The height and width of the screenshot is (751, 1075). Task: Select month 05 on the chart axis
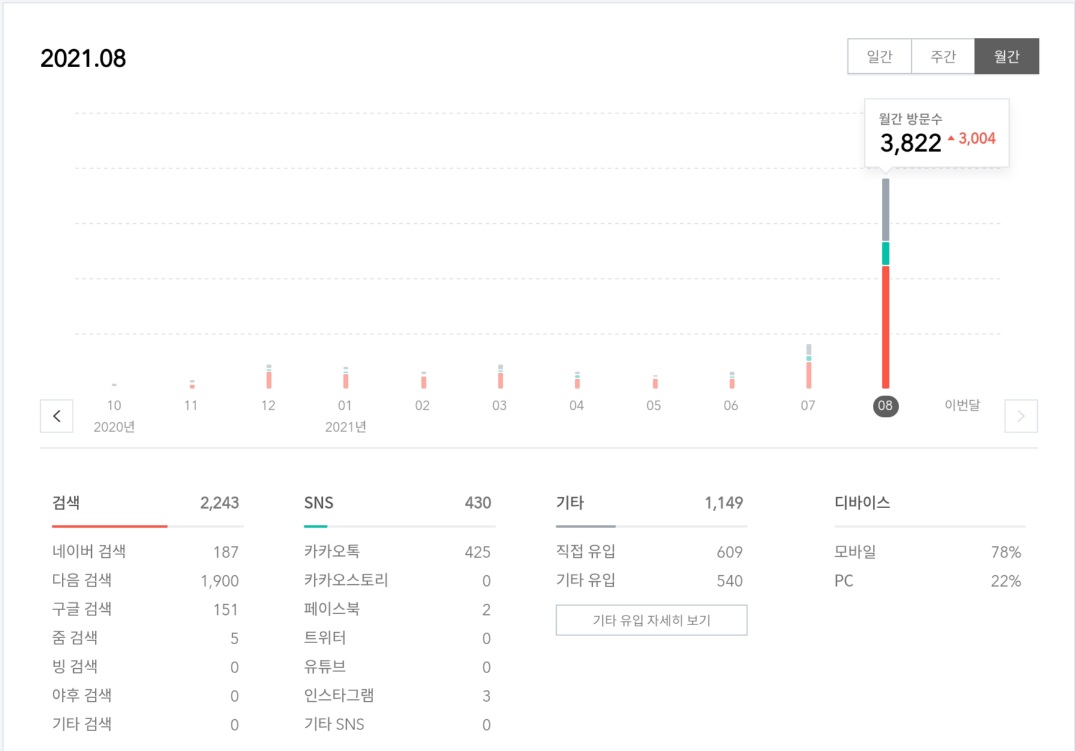tap(653, 405)
